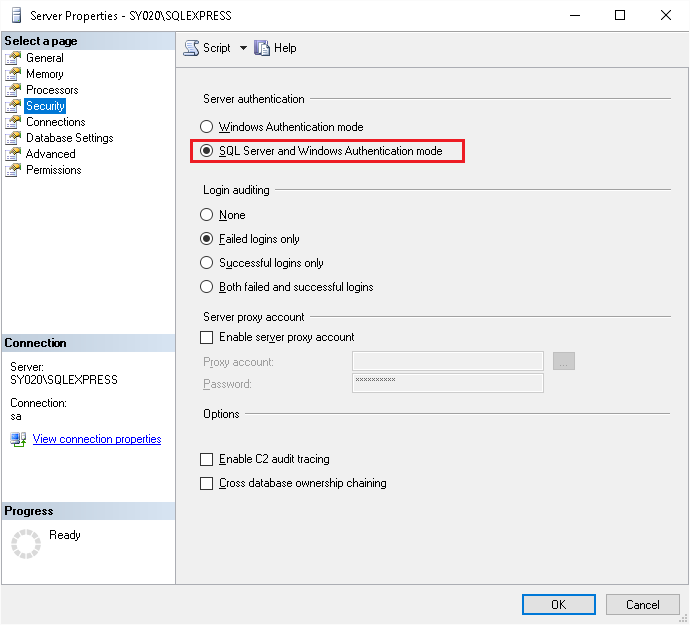Minimize the Server Properties window
Image resolution: width=690 pixels, height=625 pixels.
point(575,15)
